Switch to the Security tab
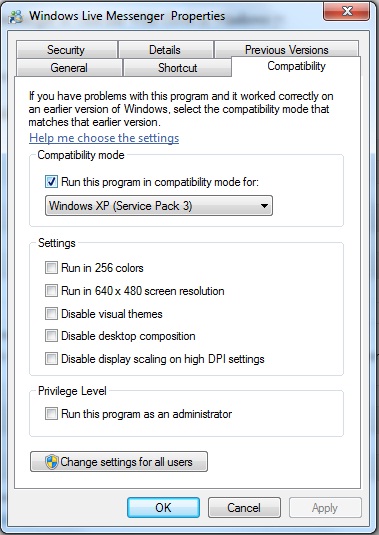Viewport: 379px width, 535px height. [x=66, y=50]
